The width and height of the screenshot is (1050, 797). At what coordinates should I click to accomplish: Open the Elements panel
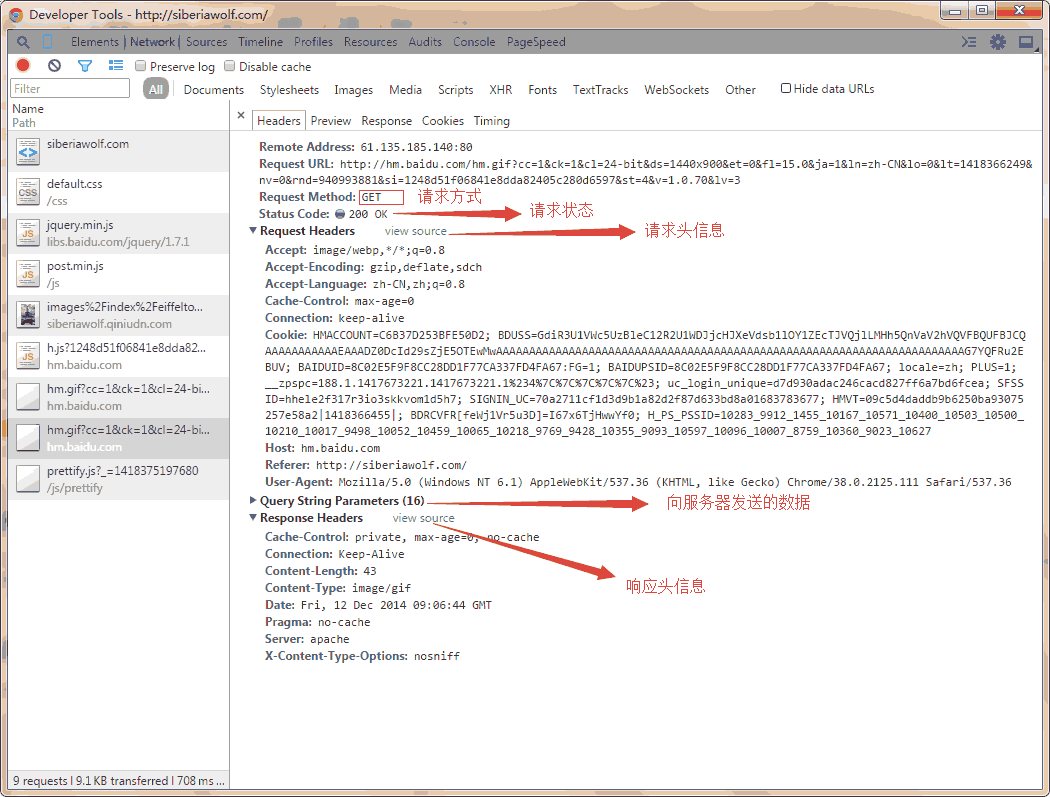94,42
